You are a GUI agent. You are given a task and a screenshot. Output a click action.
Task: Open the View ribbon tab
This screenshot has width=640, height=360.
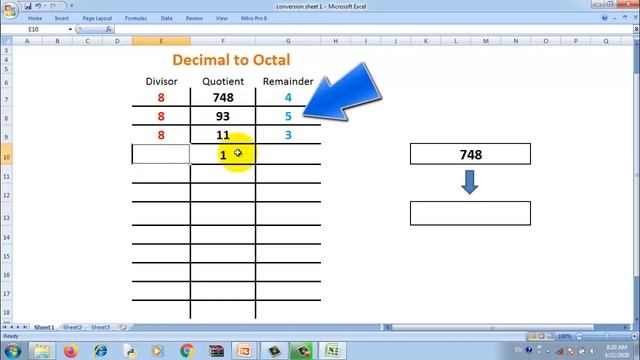tap(222, 18)
